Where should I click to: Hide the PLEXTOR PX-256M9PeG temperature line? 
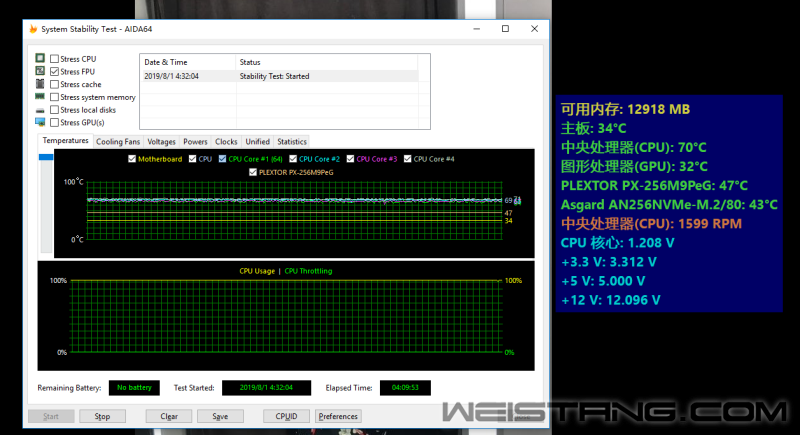click(253, 172)
